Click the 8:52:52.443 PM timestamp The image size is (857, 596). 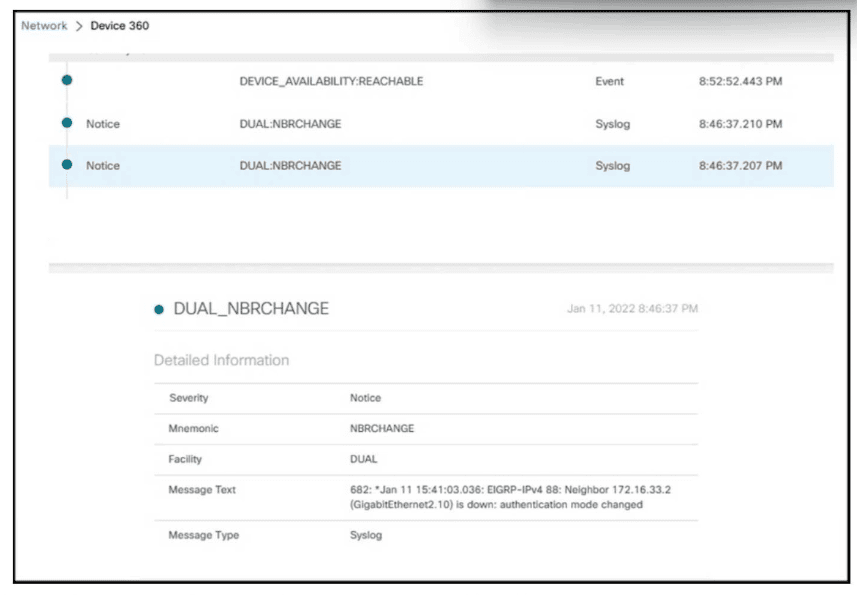[740, 81]
